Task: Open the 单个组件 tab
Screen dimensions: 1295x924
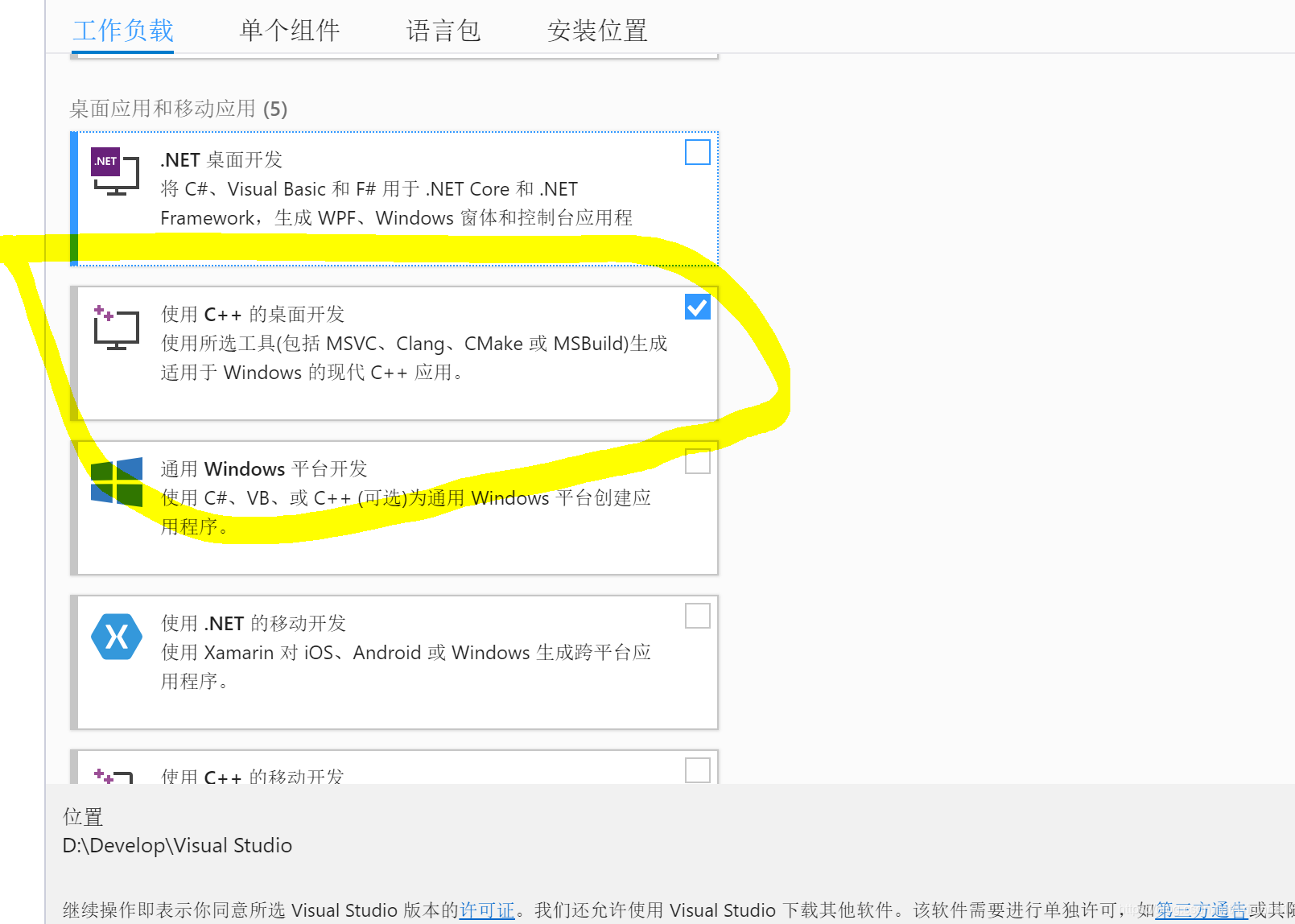Action: click(290, 31)
